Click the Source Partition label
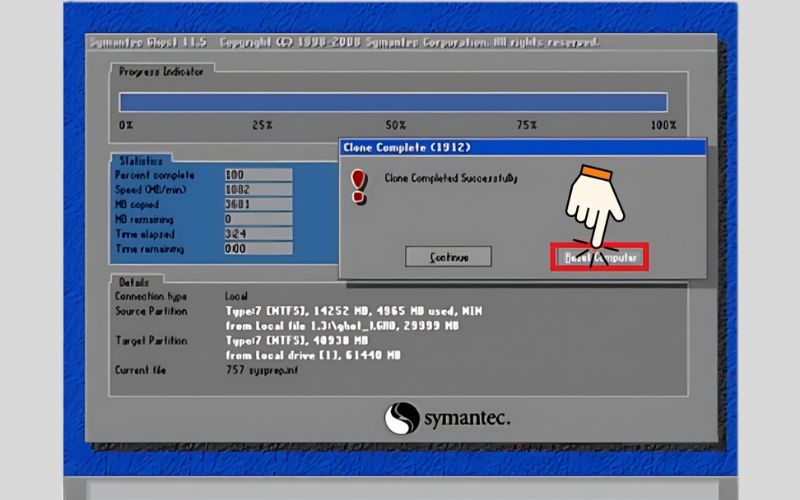800x500 pixels. pos(151,311)
